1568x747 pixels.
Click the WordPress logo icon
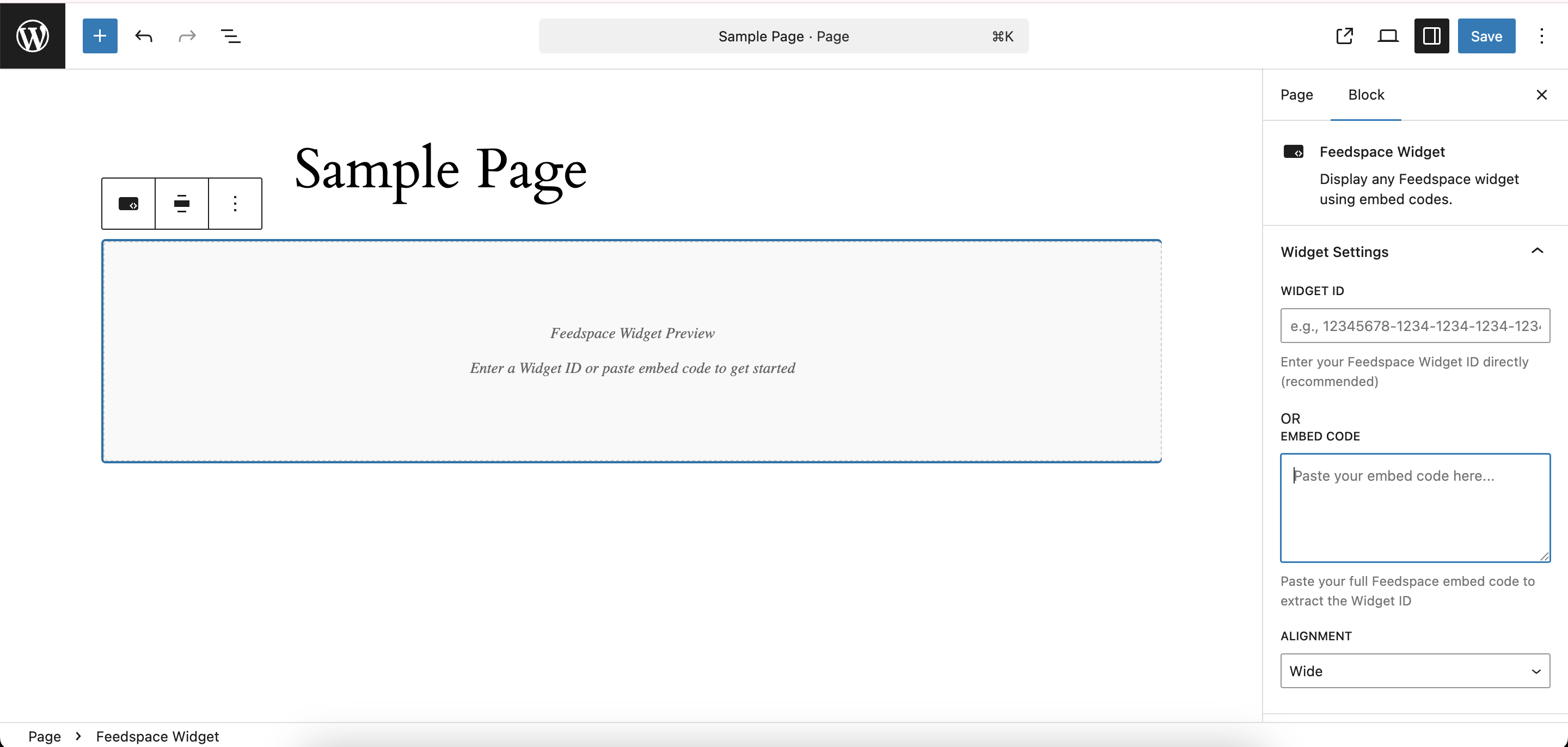click(32, 36)
